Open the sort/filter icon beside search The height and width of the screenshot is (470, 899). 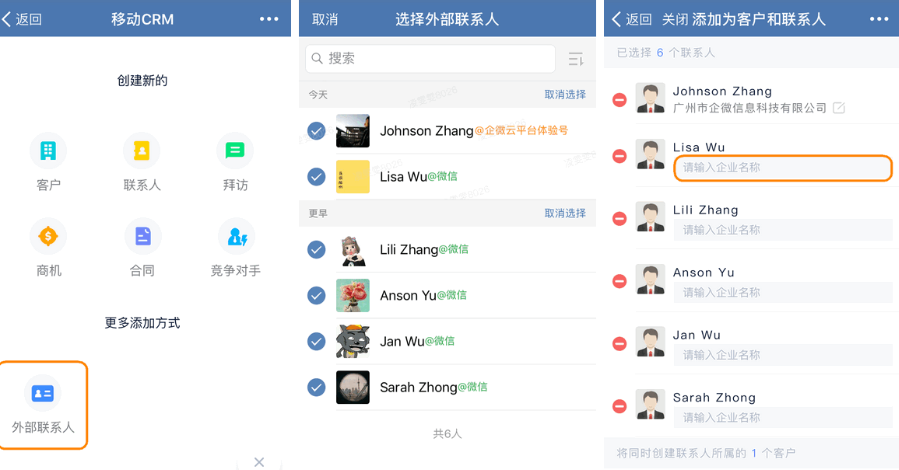pos(576,58)
